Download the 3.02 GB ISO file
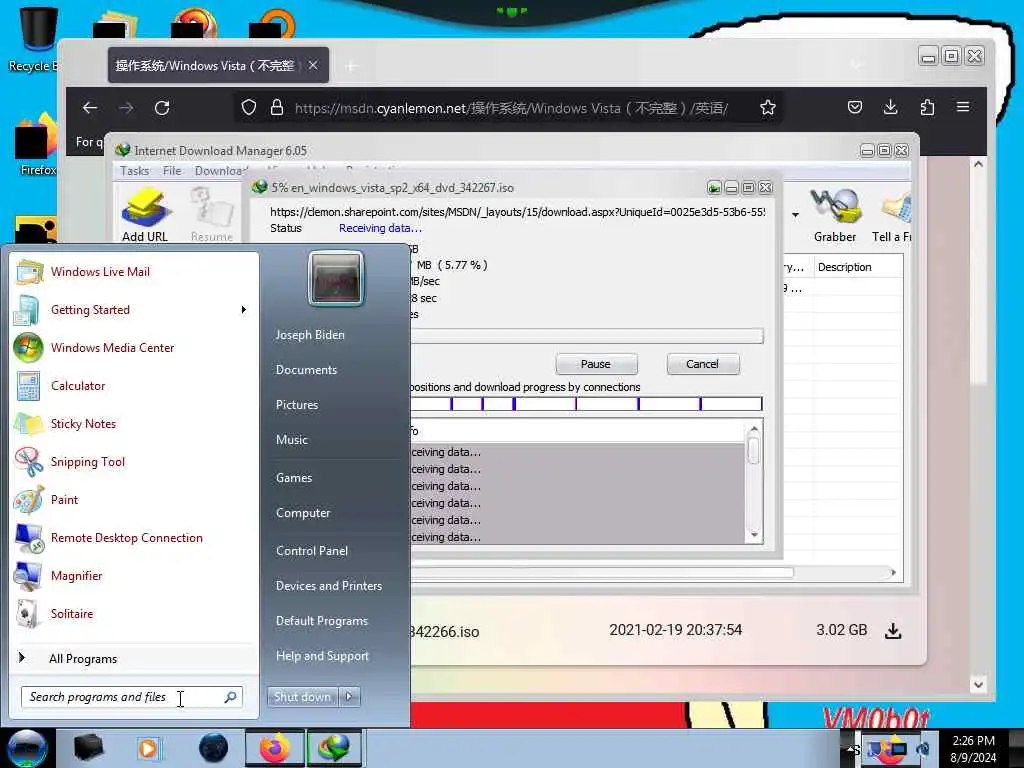 pos(893,631)
